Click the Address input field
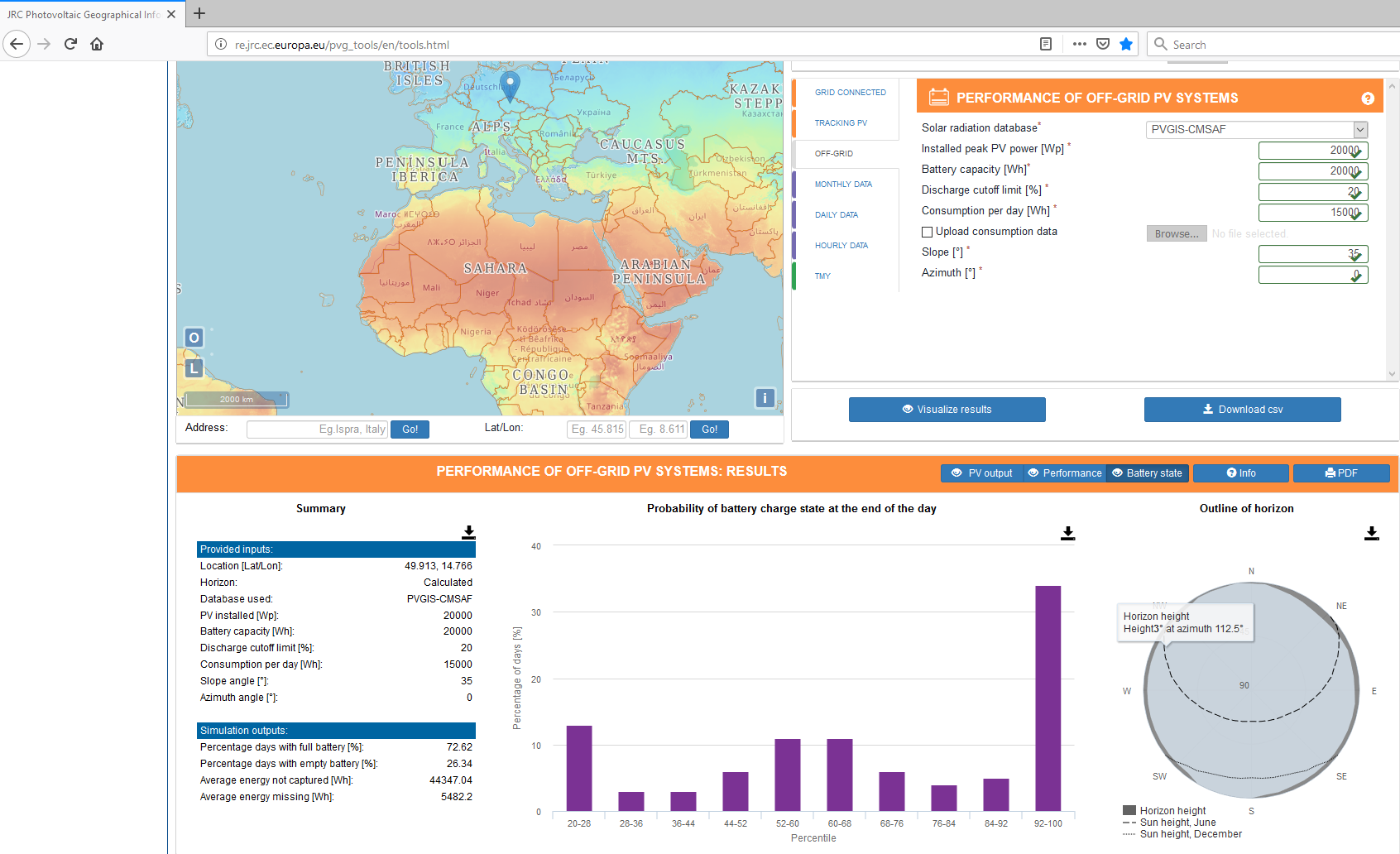This screenshot has height=854, width=1400. (x=317, y=429)
